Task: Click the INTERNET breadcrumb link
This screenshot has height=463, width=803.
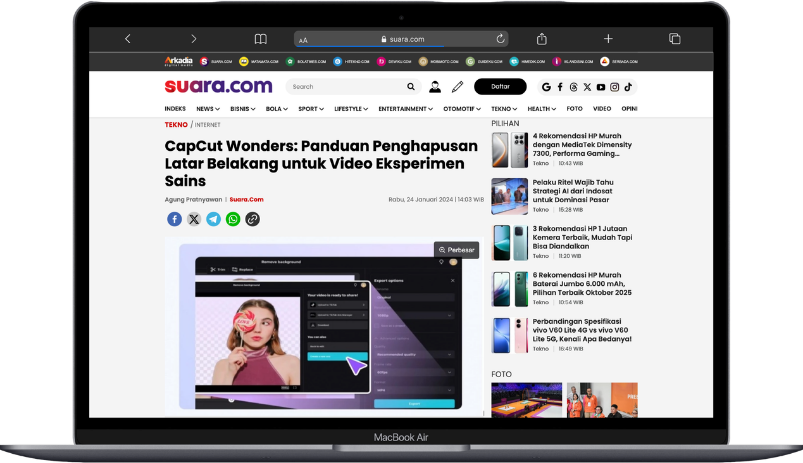Action: (207, 125)
